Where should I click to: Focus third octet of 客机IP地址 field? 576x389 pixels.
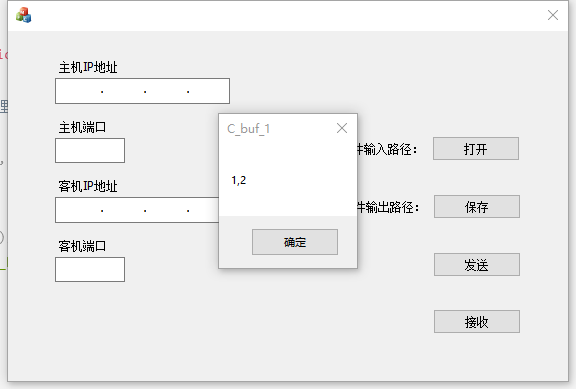[166, 210]
